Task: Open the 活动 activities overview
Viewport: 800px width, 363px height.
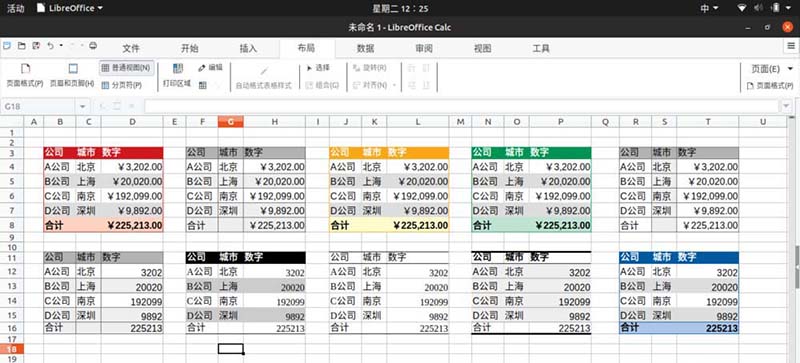Action: click(x=15, y=8)
